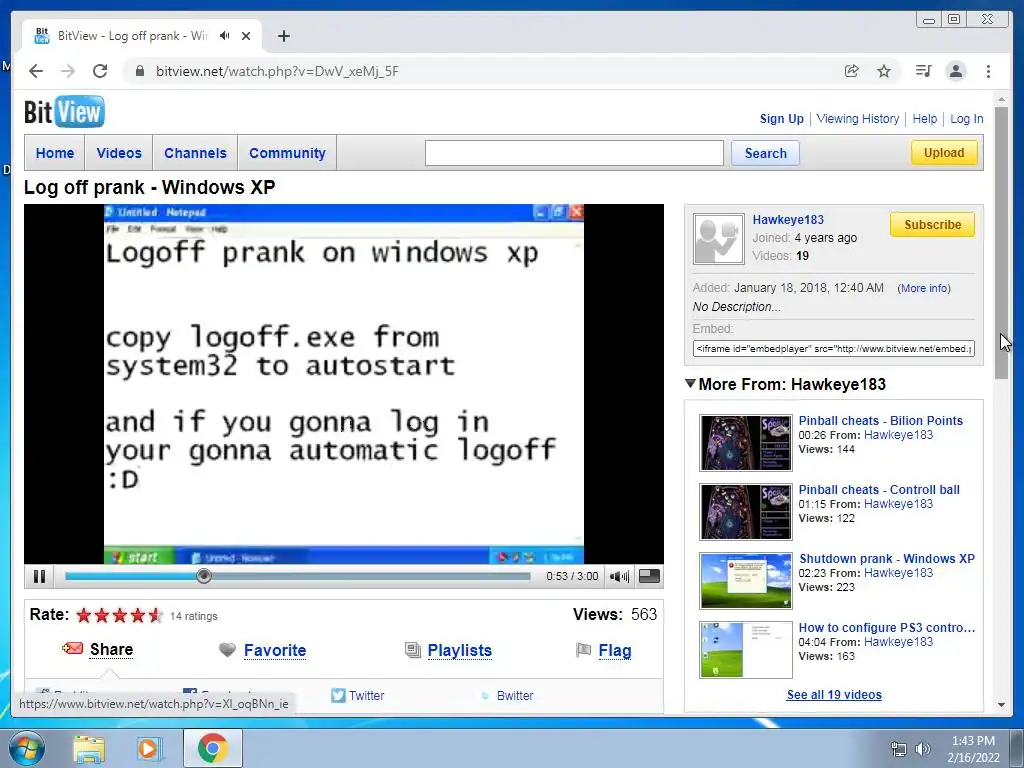Image resolution: width=1024 pixels, height=768 pixels.
Task: Add the video to Favorite
Action: pos(275,650)
